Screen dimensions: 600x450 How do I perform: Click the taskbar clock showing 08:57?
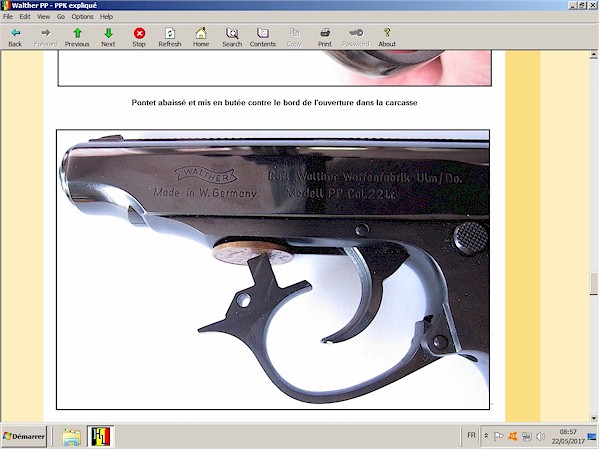coord(568,437)
